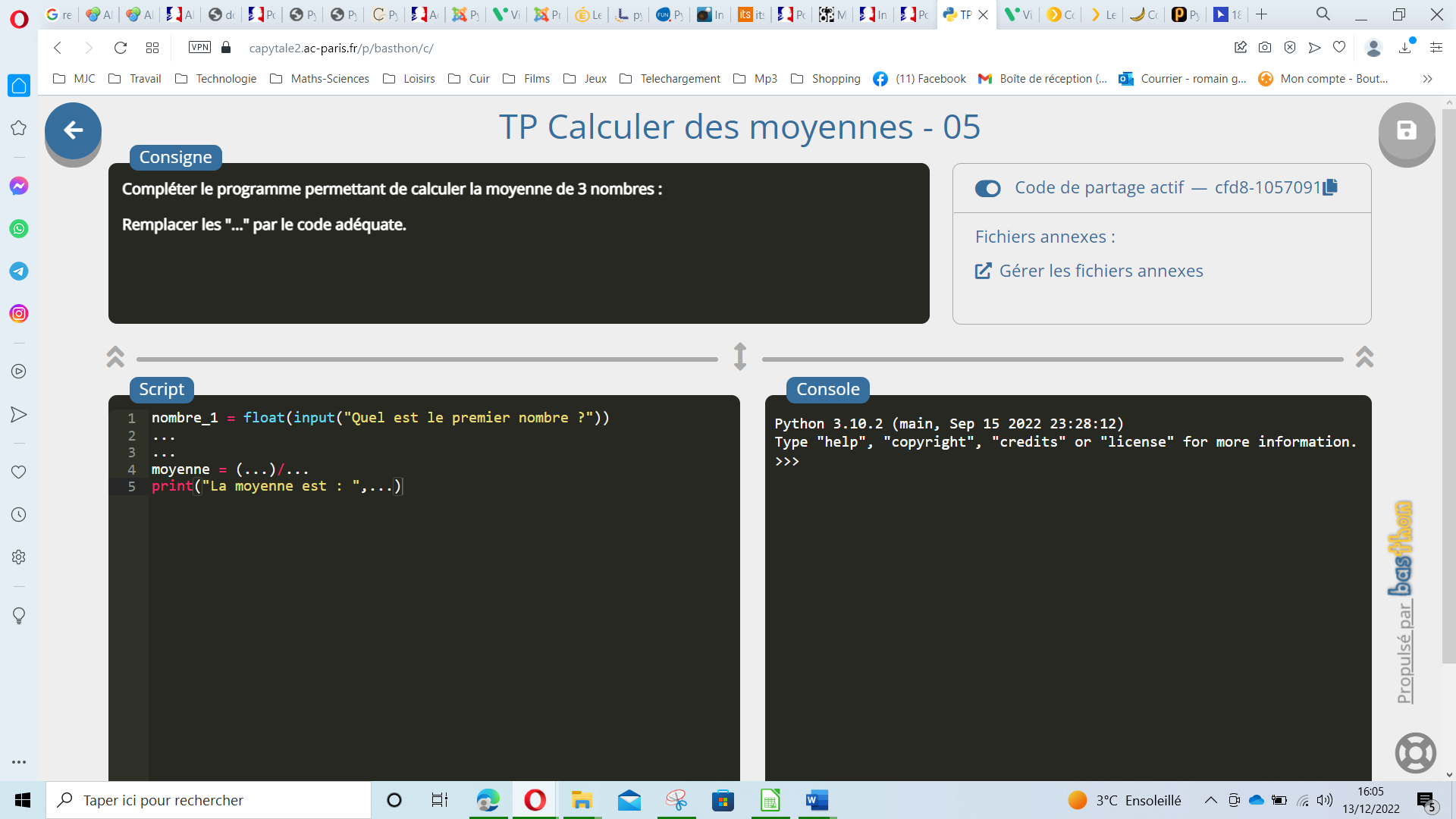Toggle the VPN badge in address bar
The width and height of the screenshot is (1456, 819).
[x=199, y=48]
